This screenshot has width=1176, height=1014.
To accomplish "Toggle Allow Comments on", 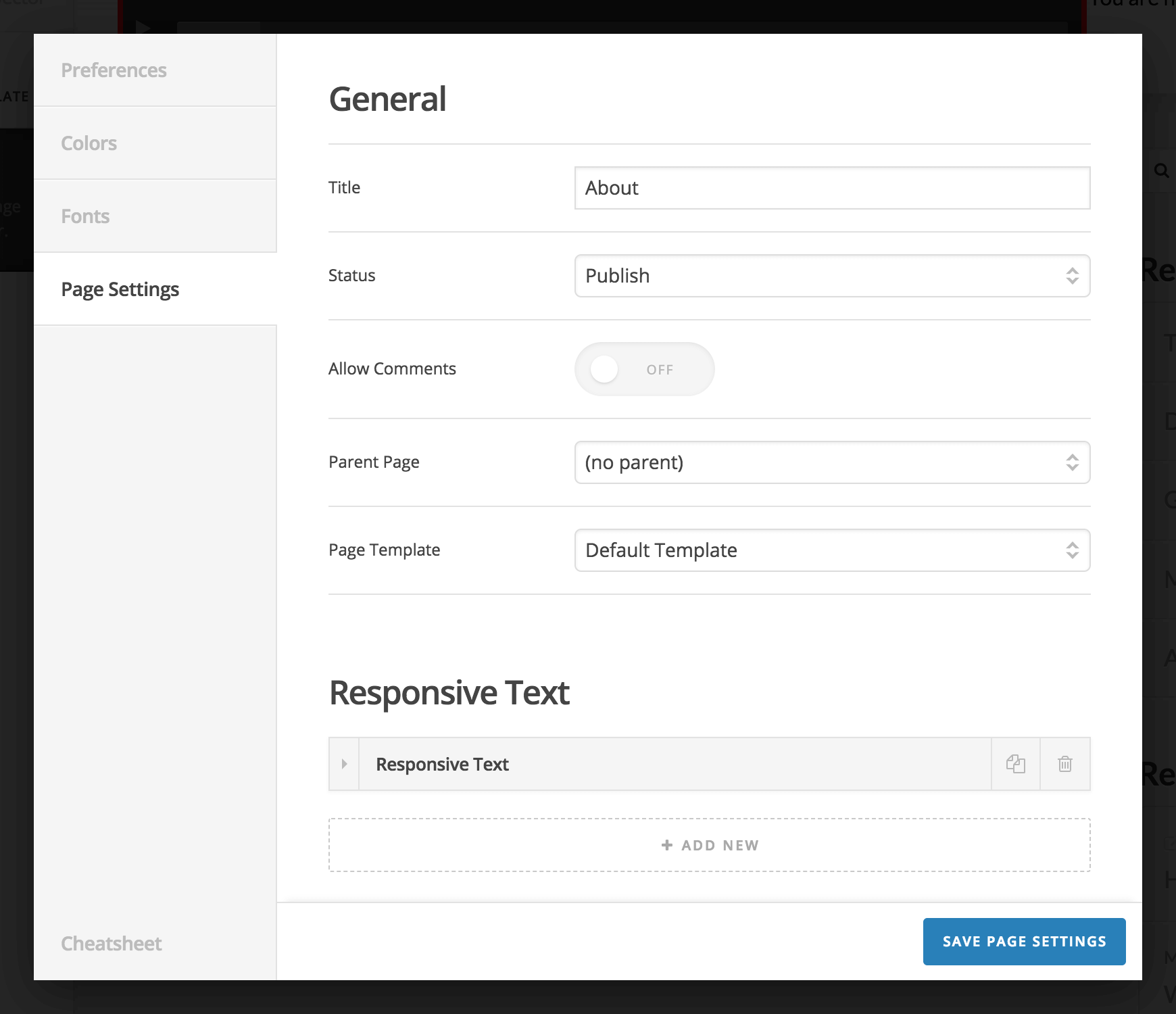I will click(x=643, y=369).
